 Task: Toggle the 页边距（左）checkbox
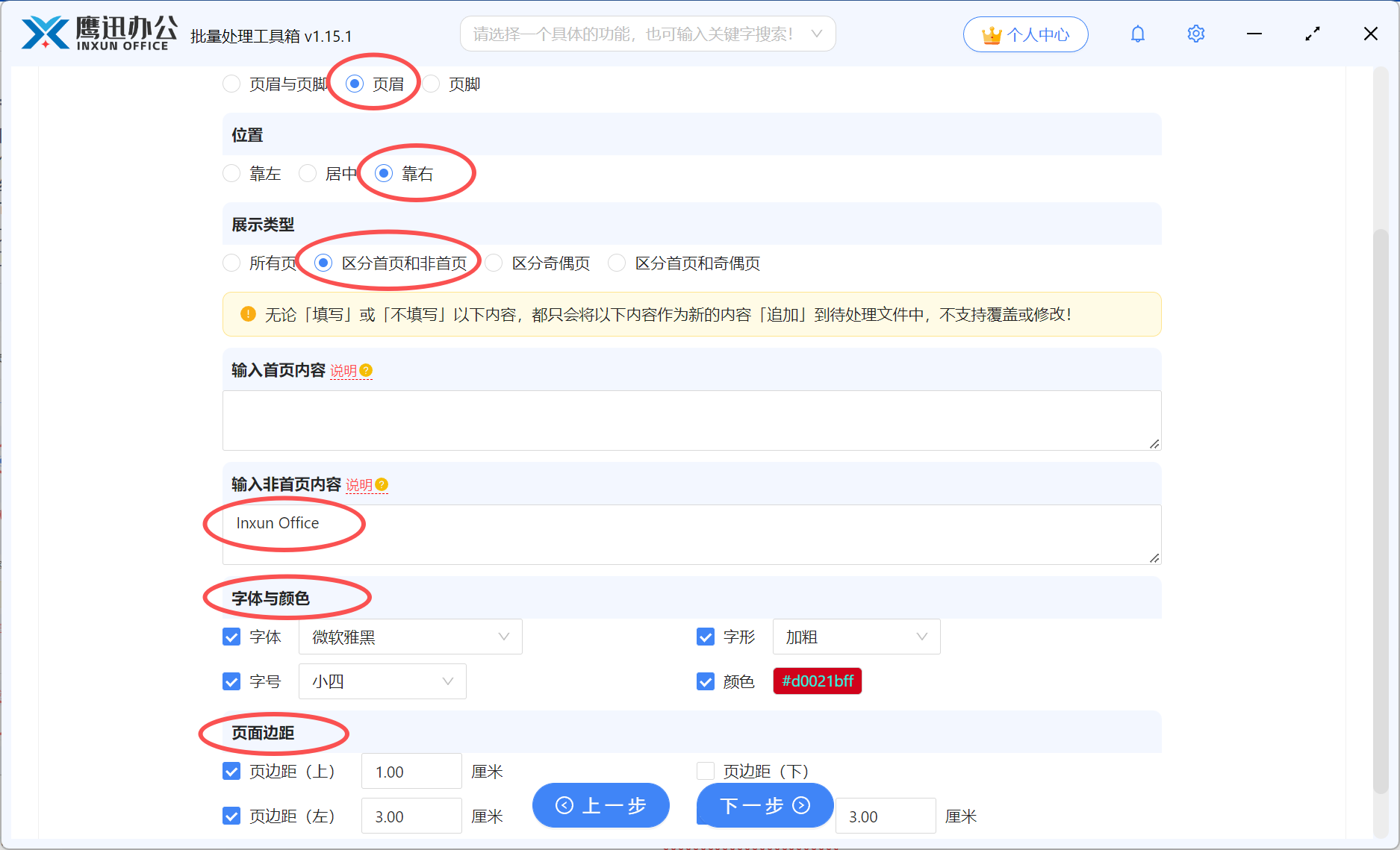click(x=231, y=816)
